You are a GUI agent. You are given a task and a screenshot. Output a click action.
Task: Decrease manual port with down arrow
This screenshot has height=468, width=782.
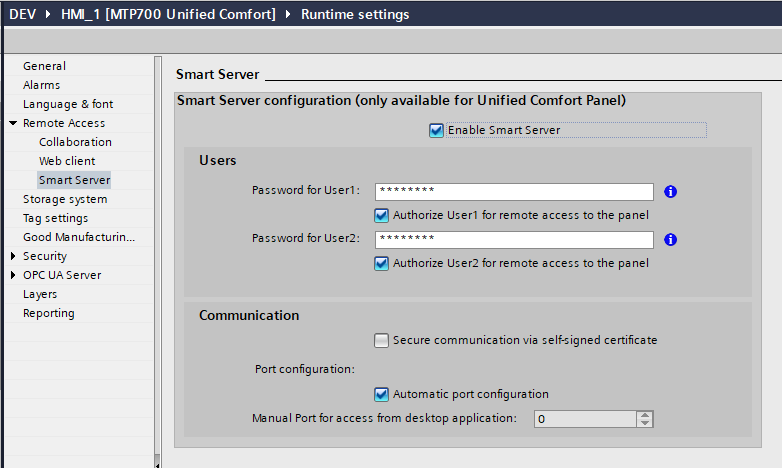[x=645, y=423]
